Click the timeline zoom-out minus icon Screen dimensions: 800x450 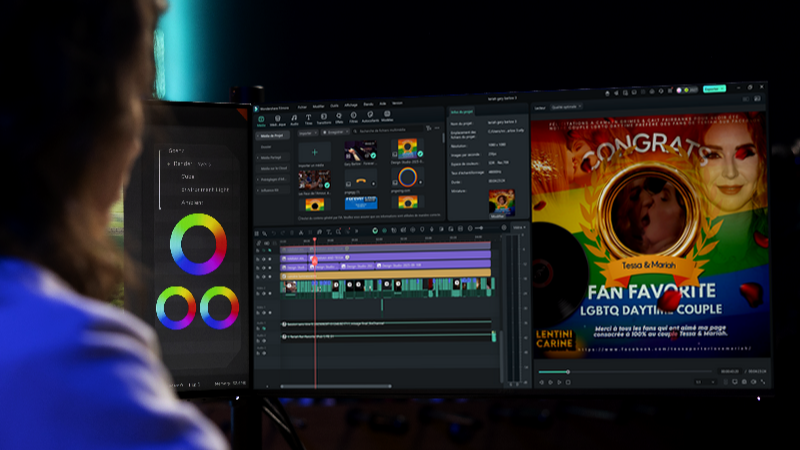tap(470, 228)
